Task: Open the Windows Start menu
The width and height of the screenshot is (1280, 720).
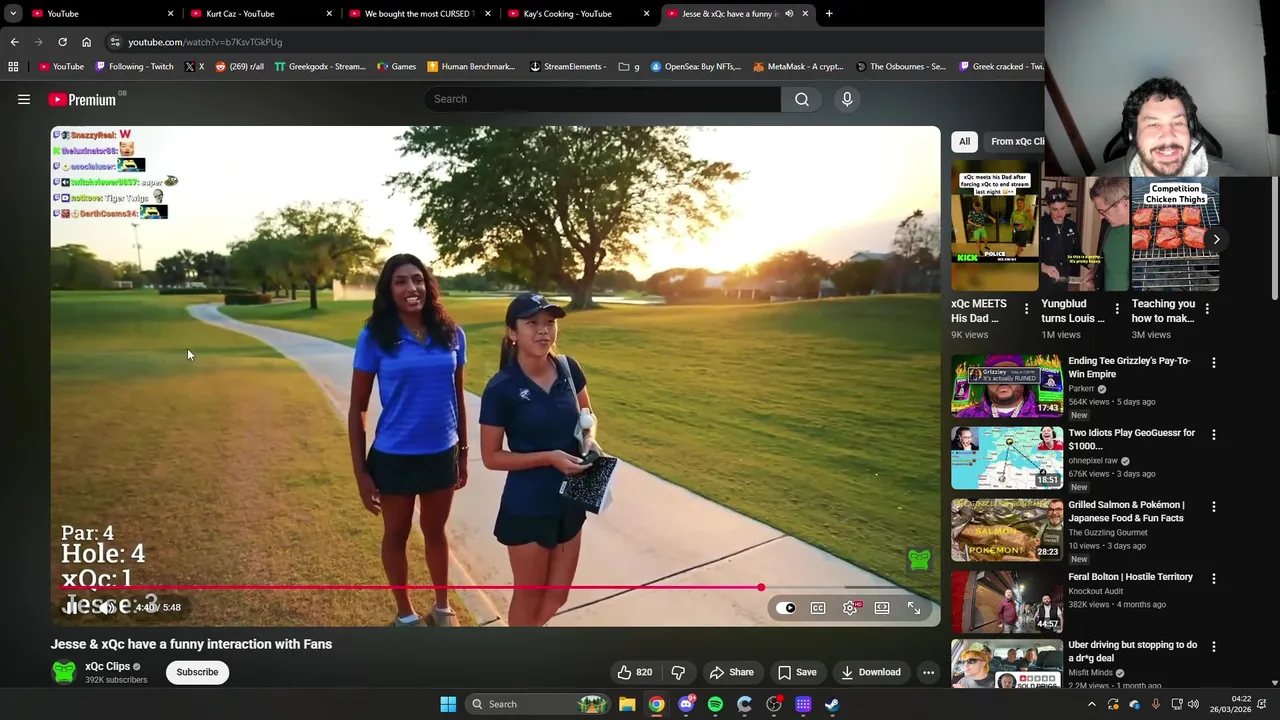Action: point(448,704)
